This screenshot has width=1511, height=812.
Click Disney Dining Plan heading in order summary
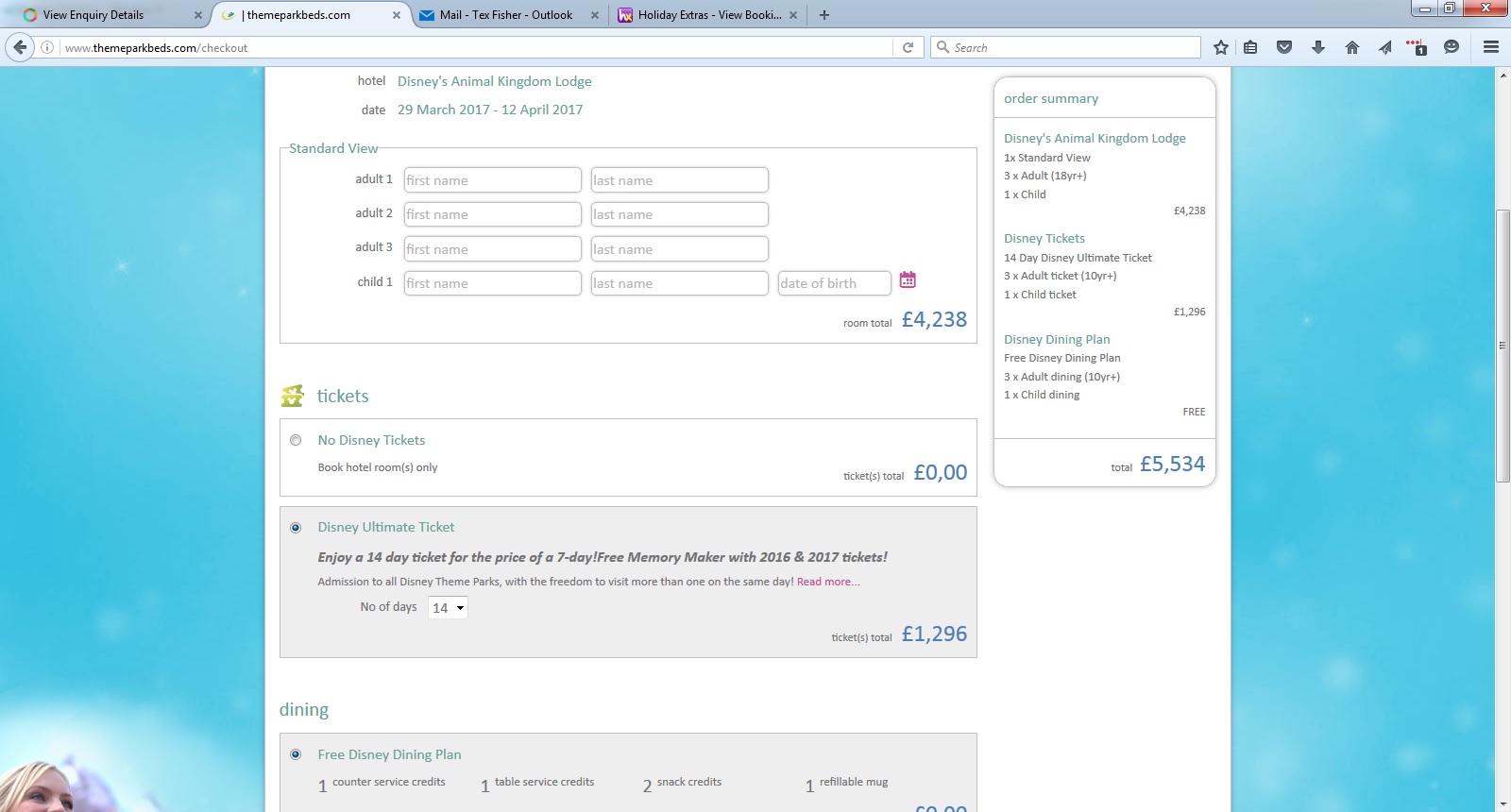pos(1057,340)
